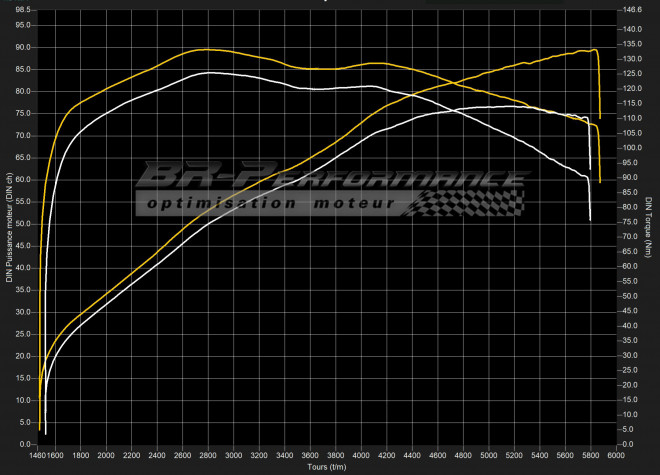The image size is (660, 475).
Task: Click the 2000 tick on the rpm axis
Action: (x=107, y=455)
